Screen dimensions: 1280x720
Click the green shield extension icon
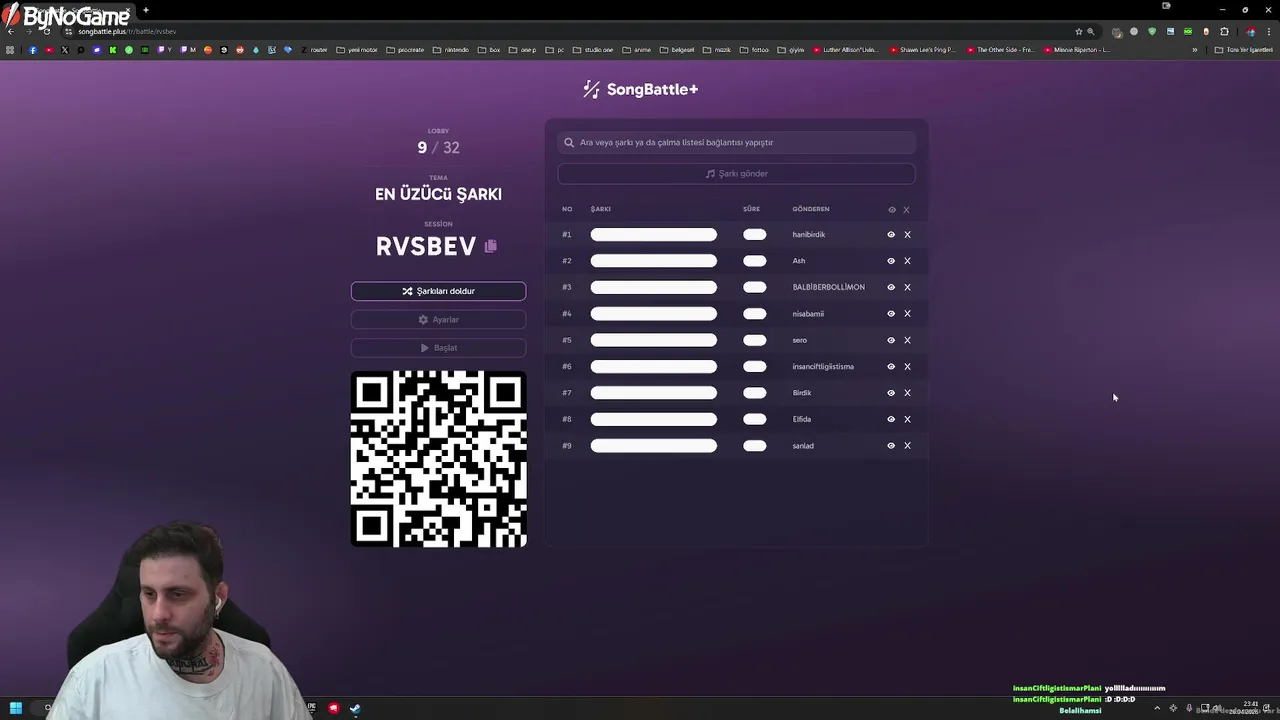1152,32
